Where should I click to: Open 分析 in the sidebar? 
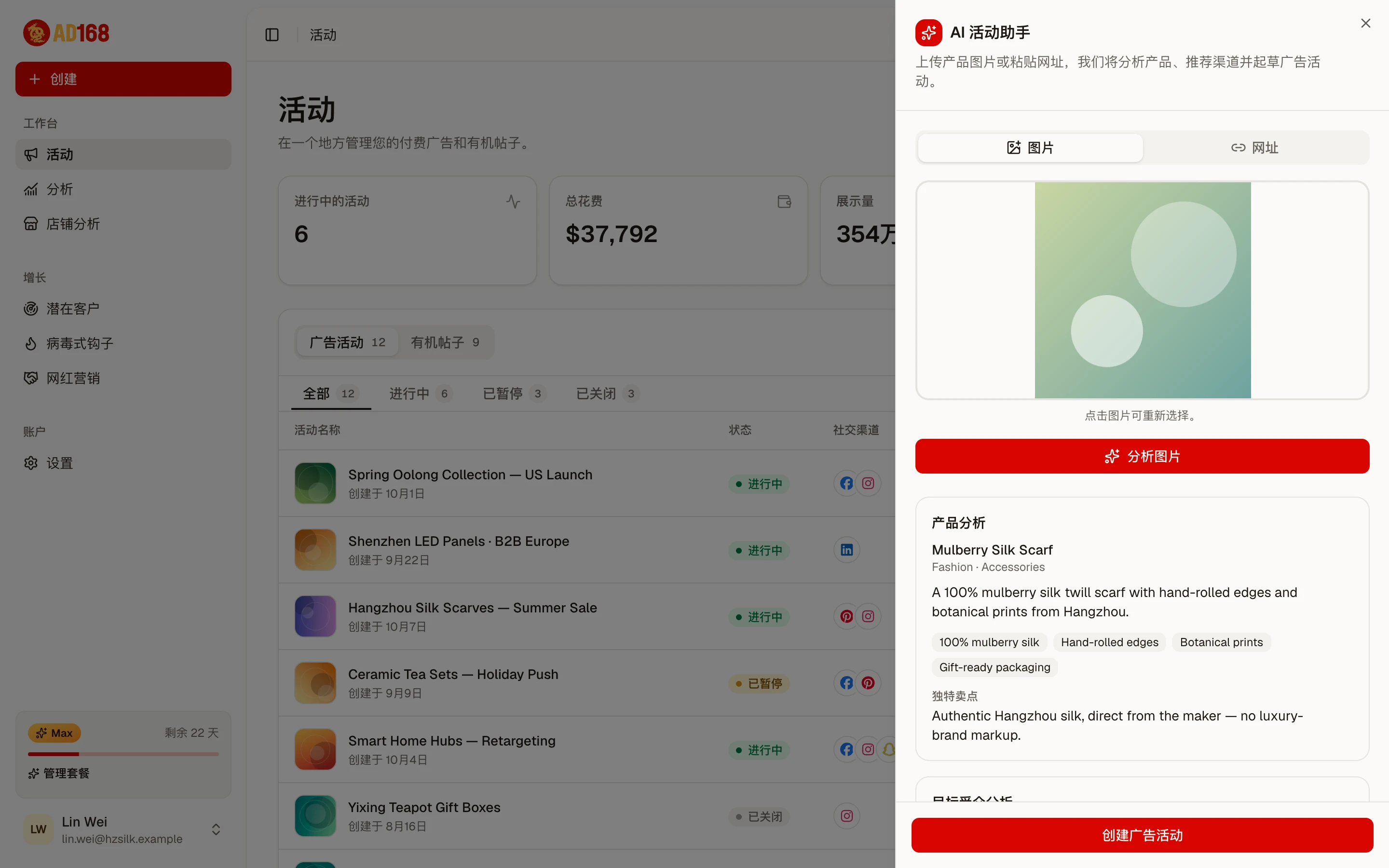click(123, 190)
